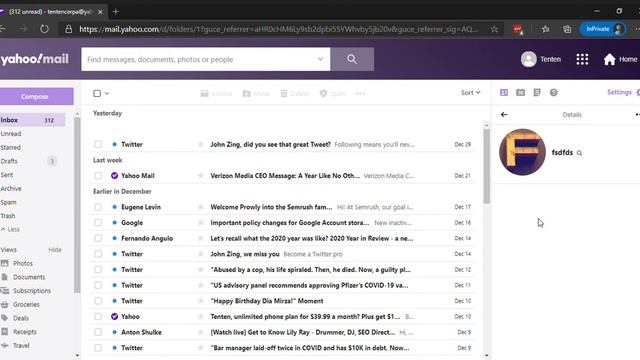Open the Drafts folder

[x=9, y=161]
